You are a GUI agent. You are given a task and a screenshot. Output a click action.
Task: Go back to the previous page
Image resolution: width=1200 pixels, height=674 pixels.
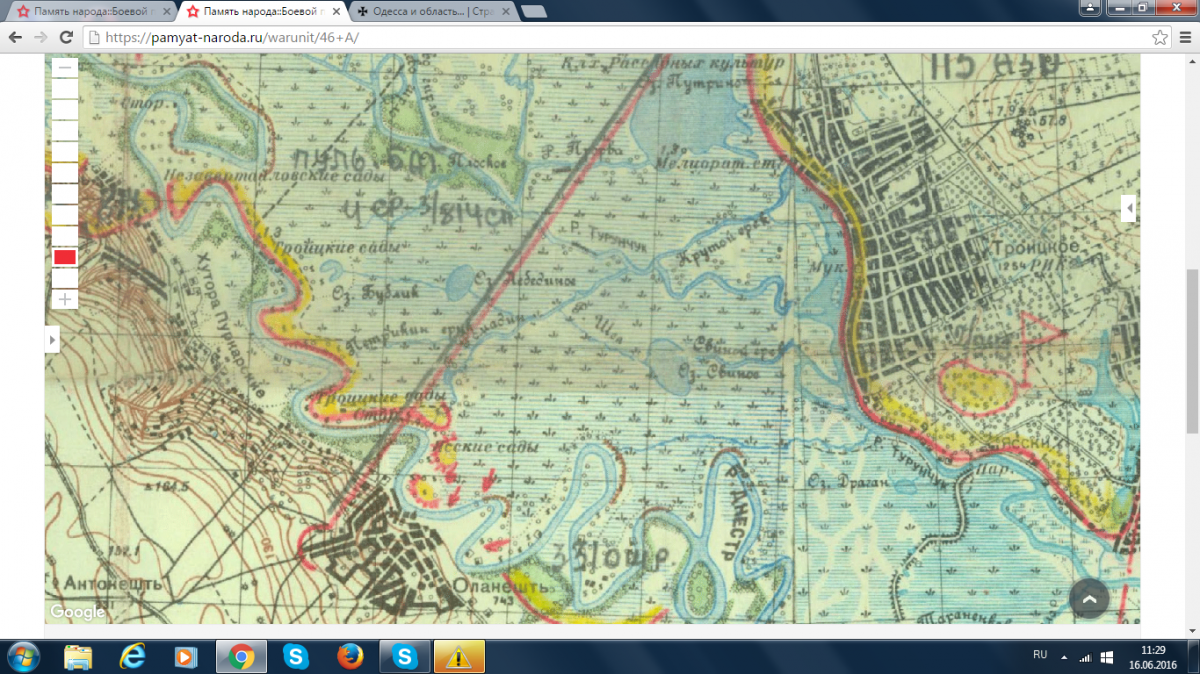click(x=15, y=37)
